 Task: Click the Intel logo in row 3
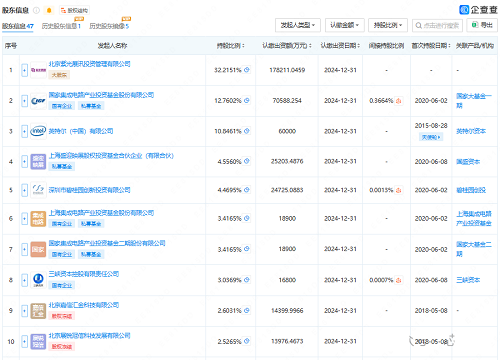(x=38, y=131)
